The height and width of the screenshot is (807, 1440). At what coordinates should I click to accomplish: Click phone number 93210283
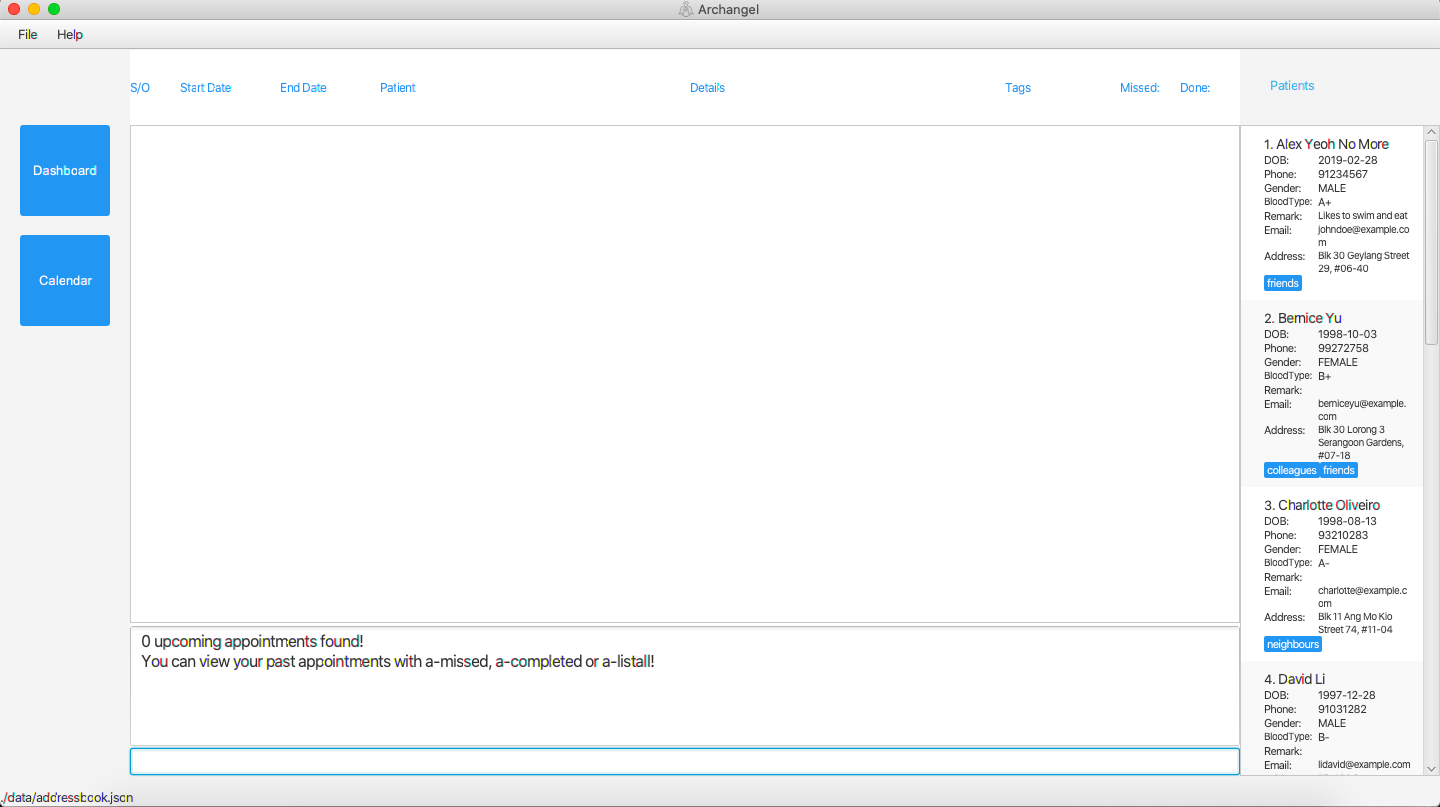coord(1343,535)
